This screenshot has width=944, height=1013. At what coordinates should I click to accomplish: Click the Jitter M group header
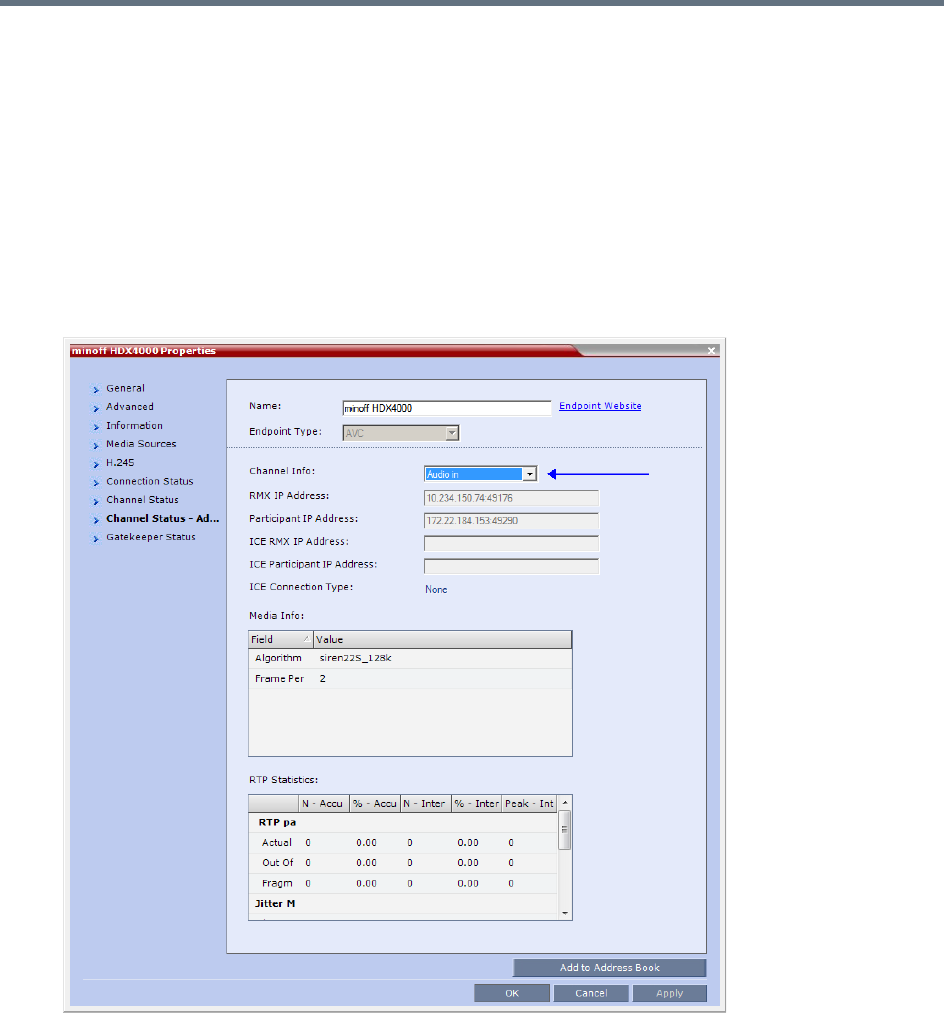pyautogui.click(x=403, y=904)
